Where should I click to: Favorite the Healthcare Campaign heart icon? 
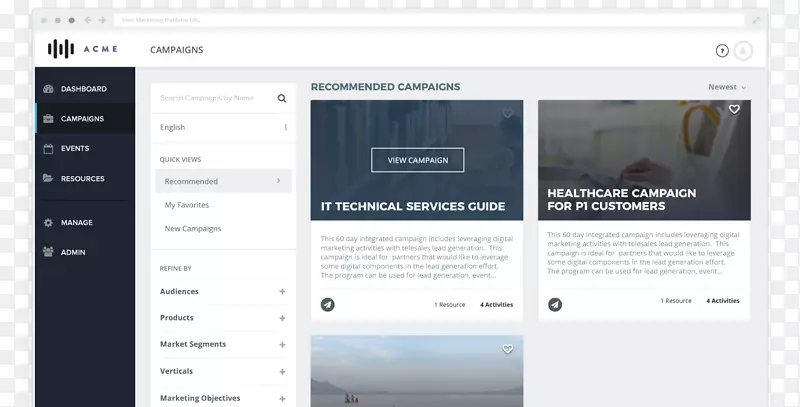pyautogui.click(x=734, y=110)
